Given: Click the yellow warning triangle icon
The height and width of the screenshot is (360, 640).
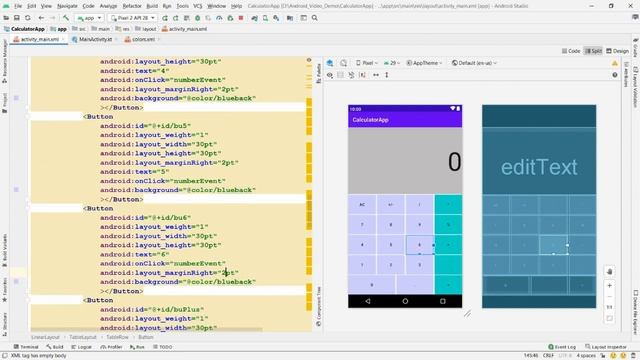Looking at the screenshot, I should pyautogui.click(x=615, y=63).
